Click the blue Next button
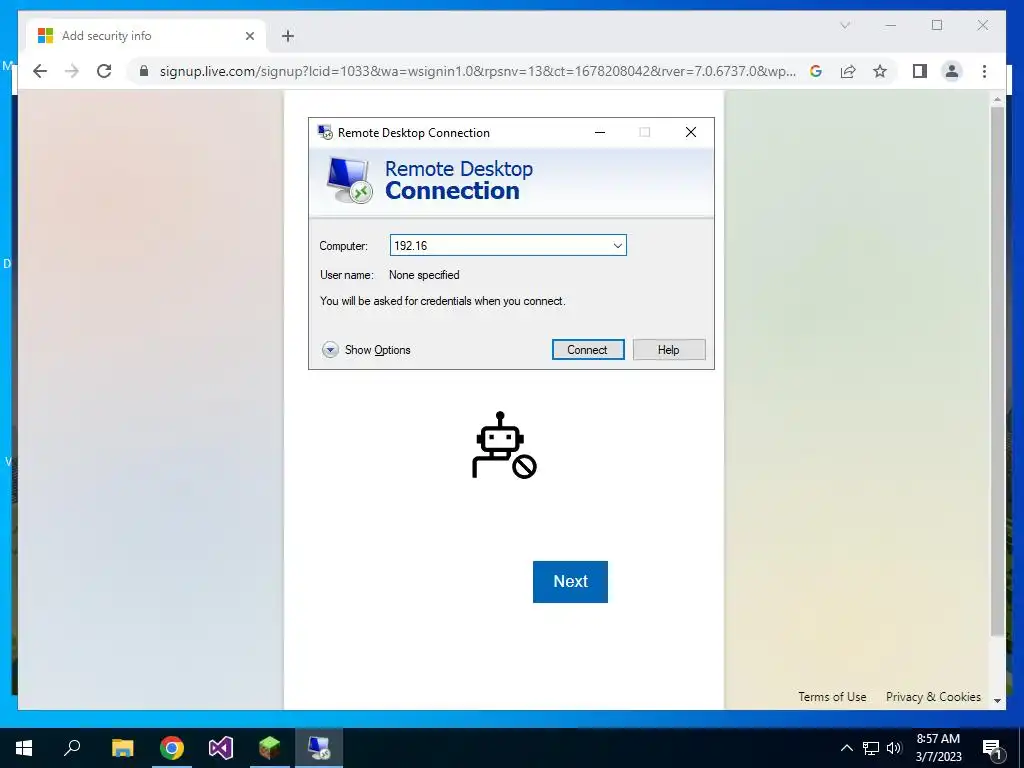The width and height of the screenshot is (1024, 768). [x=570, y=581]
